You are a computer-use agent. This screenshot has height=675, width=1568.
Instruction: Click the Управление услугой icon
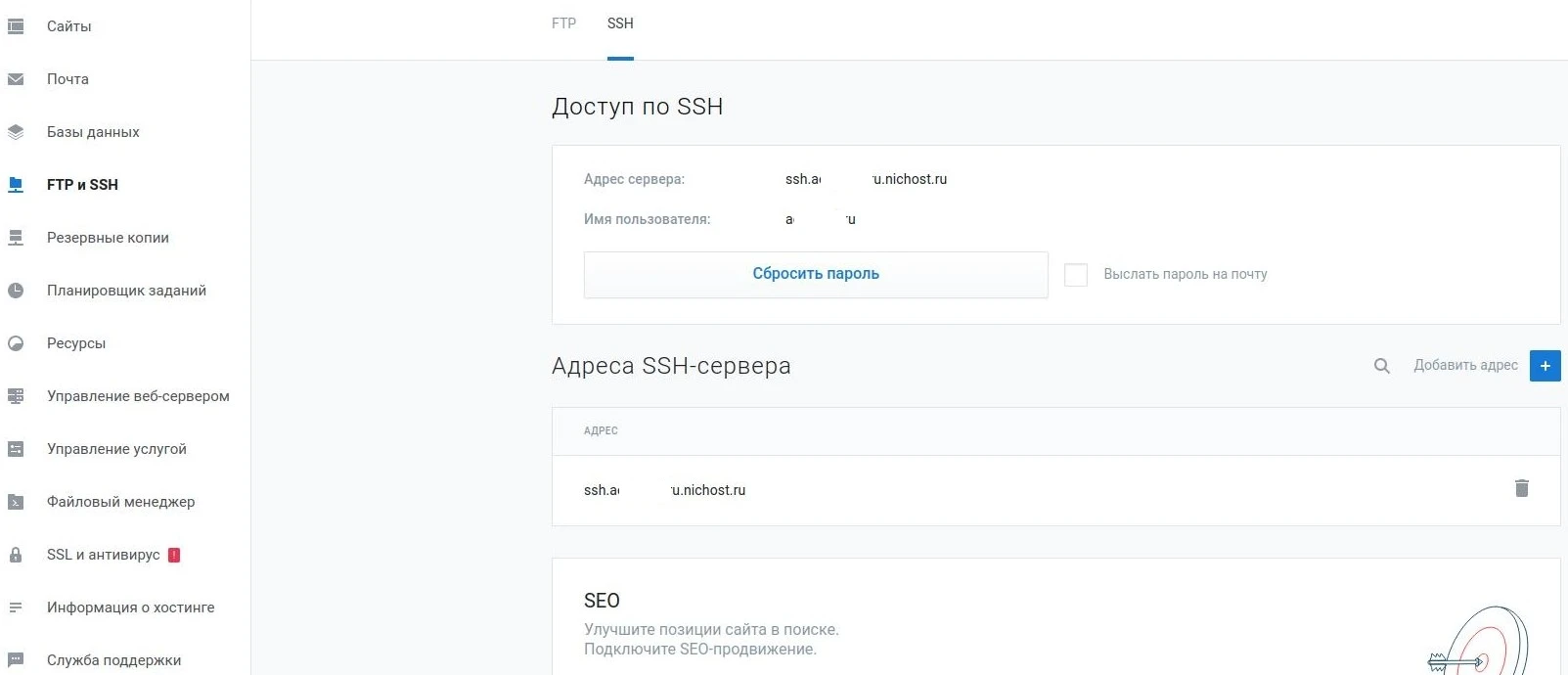[16, 449]
